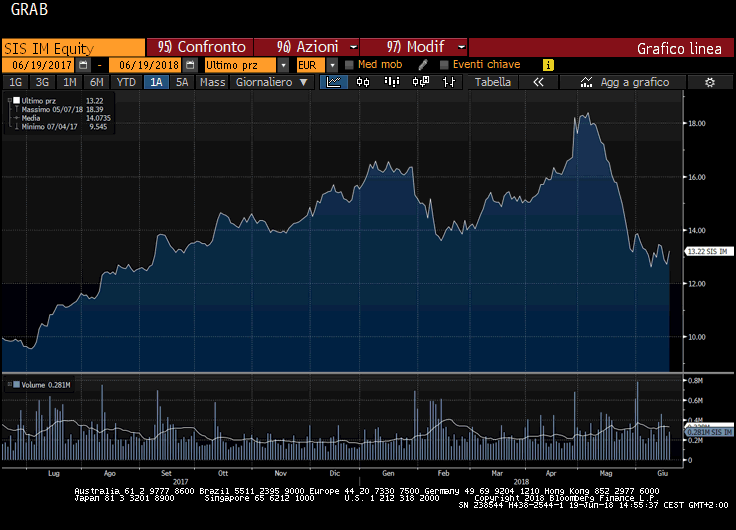Image resolution: width=736 pixels, height=530 pixels.
Task: Click the 13.22 SIS IM price label
Action: [708, 252]
